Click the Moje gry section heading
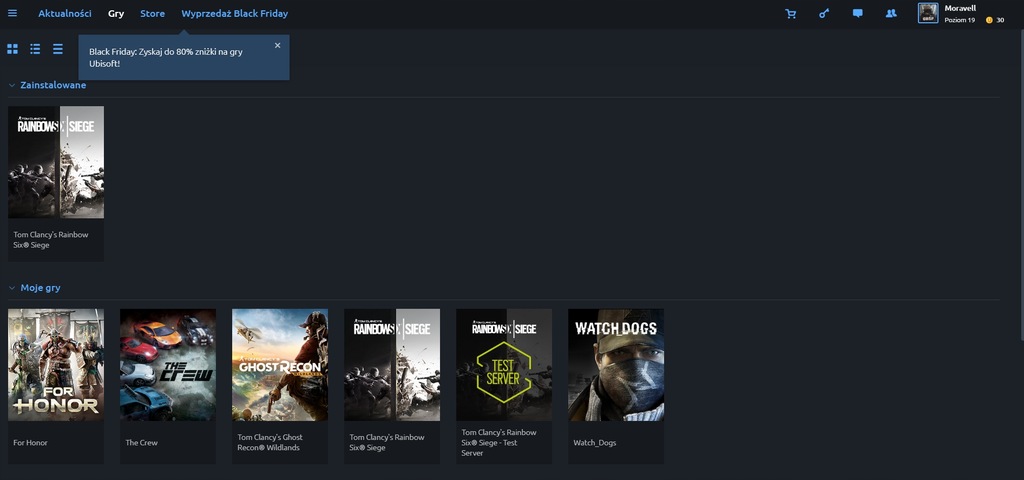 (x=40, y=288)
